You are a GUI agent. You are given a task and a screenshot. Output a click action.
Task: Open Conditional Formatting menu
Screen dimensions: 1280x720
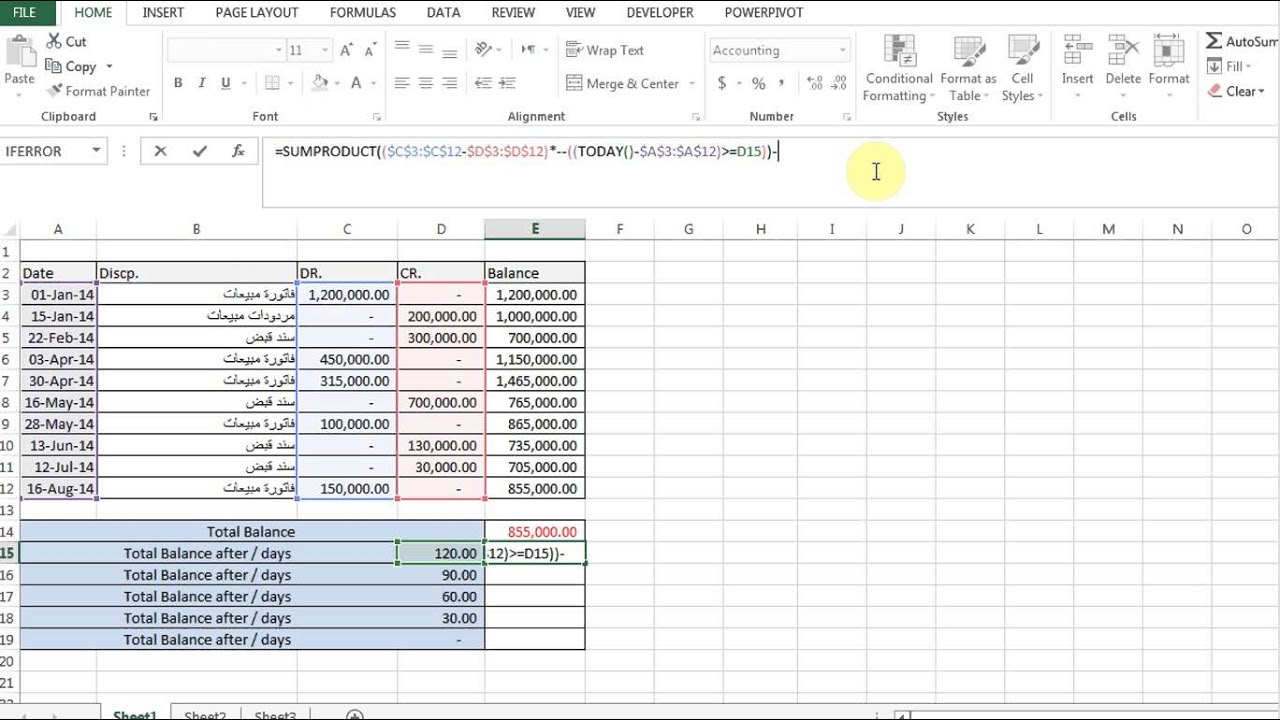(899, 68)
